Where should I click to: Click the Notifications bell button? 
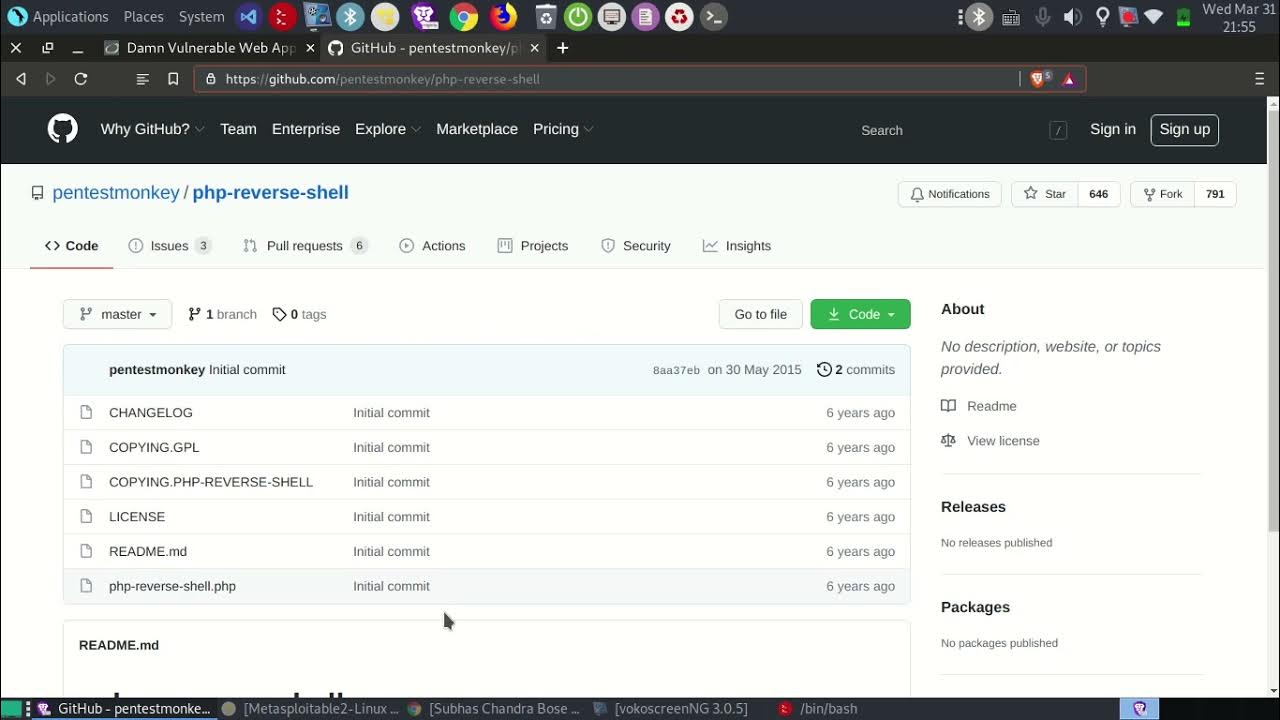(x=950, y=194)
